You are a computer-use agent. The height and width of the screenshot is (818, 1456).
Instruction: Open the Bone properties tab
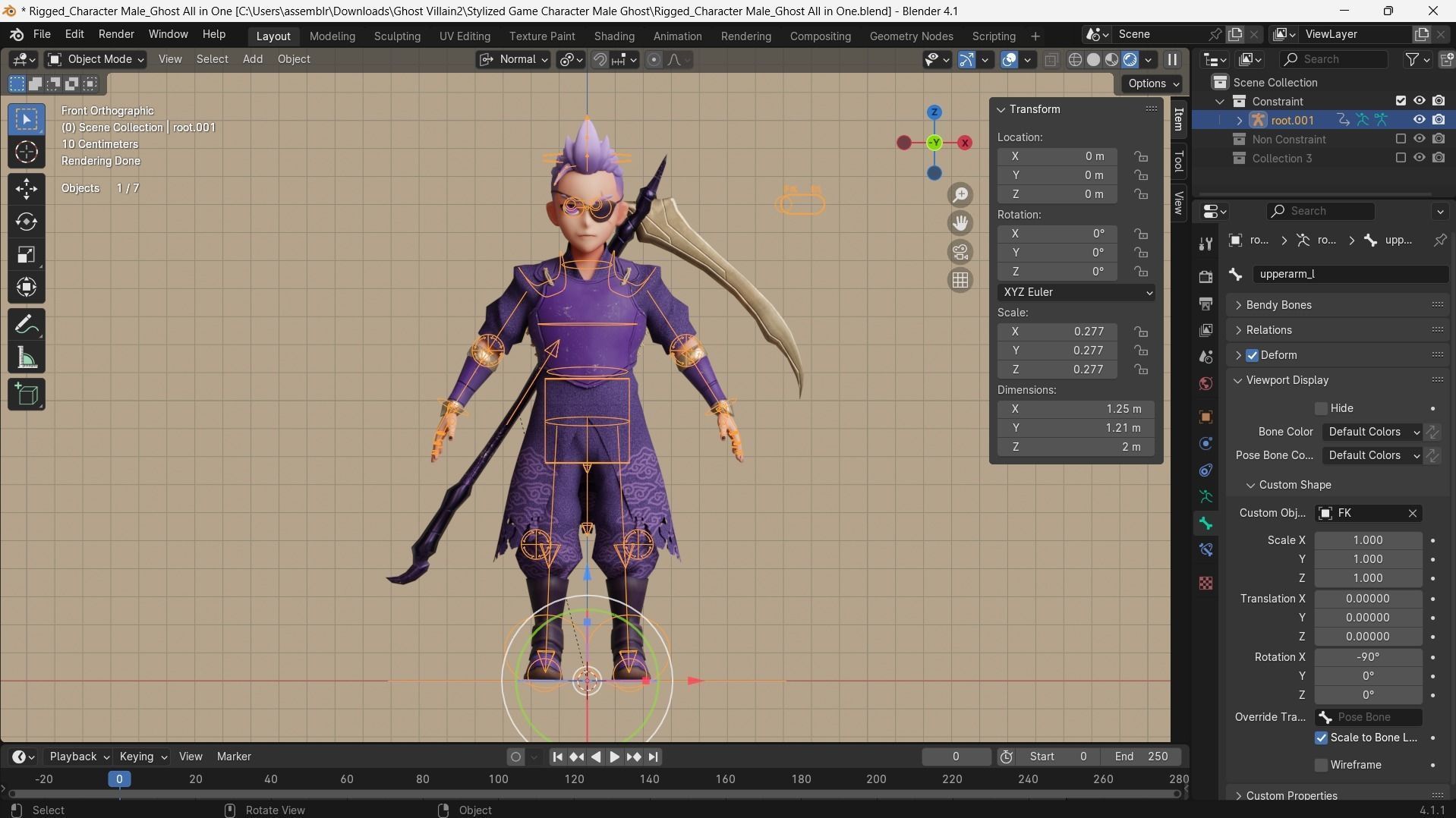coord(1205,524)
